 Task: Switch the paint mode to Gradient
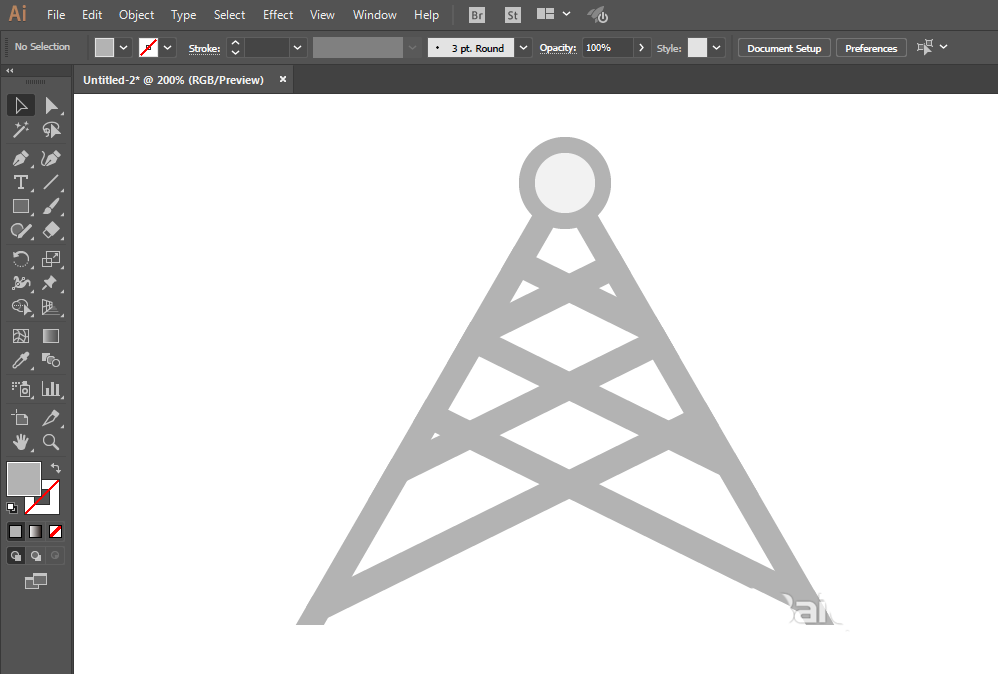35,532
